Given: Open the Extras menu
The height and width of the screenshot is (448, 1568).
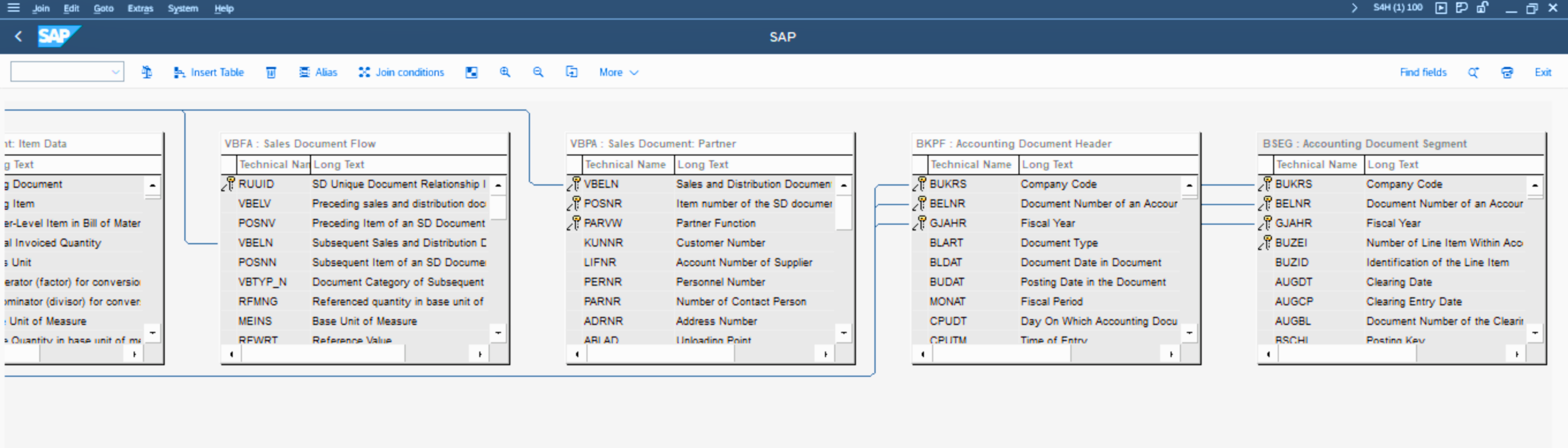Looking at the screenshot, I should (140, 9).
